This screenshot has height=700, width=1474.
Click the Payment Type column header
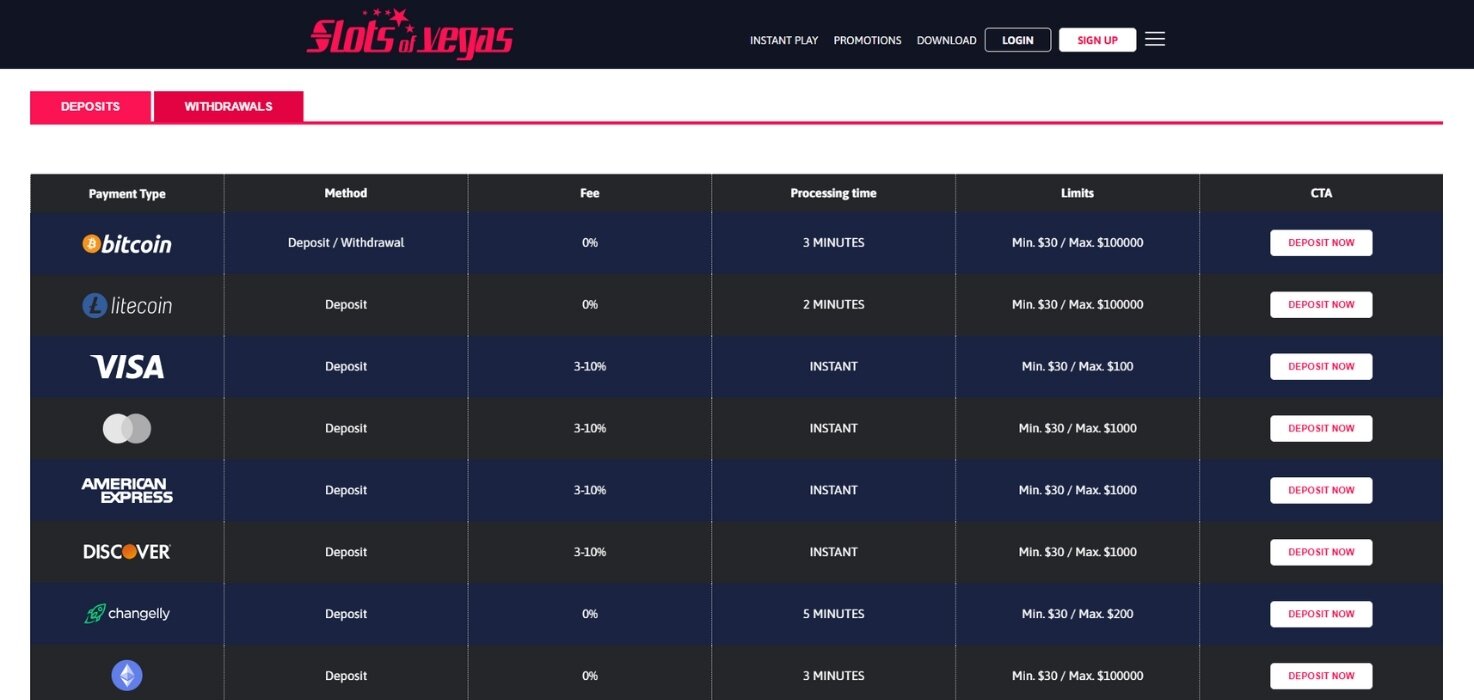click(x=127, y=194)
